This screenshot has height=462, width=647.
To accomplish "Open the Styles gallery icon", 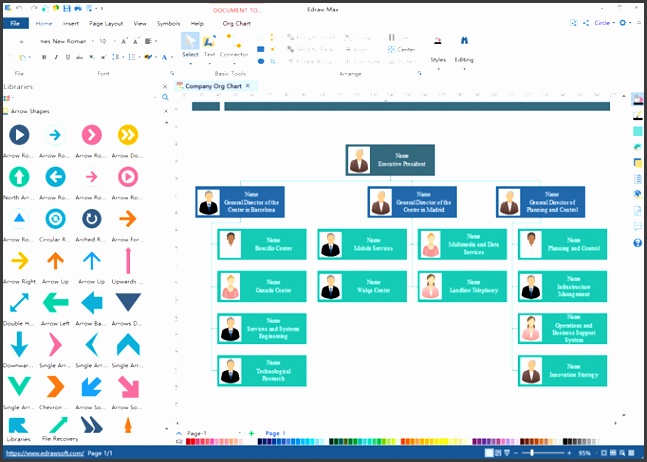I will pos(438,41).
